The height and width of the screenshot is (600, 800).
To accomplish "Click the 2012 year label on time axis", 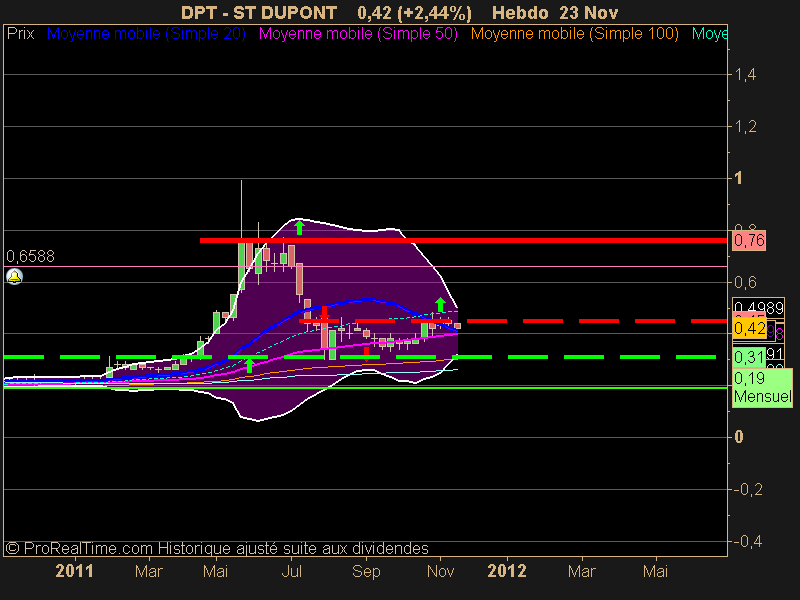I will 507,571.
